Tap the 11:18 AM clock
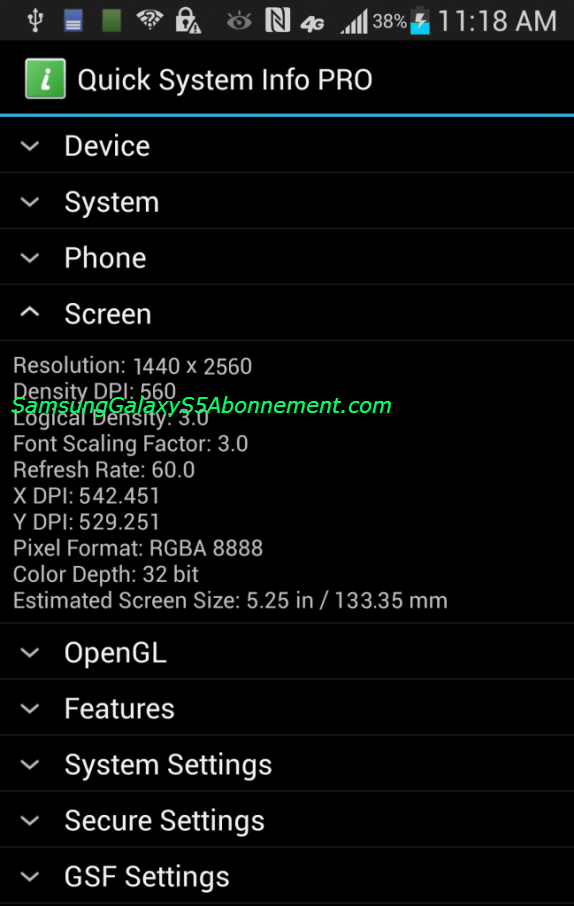574x906 pixels. coord(497,21)
